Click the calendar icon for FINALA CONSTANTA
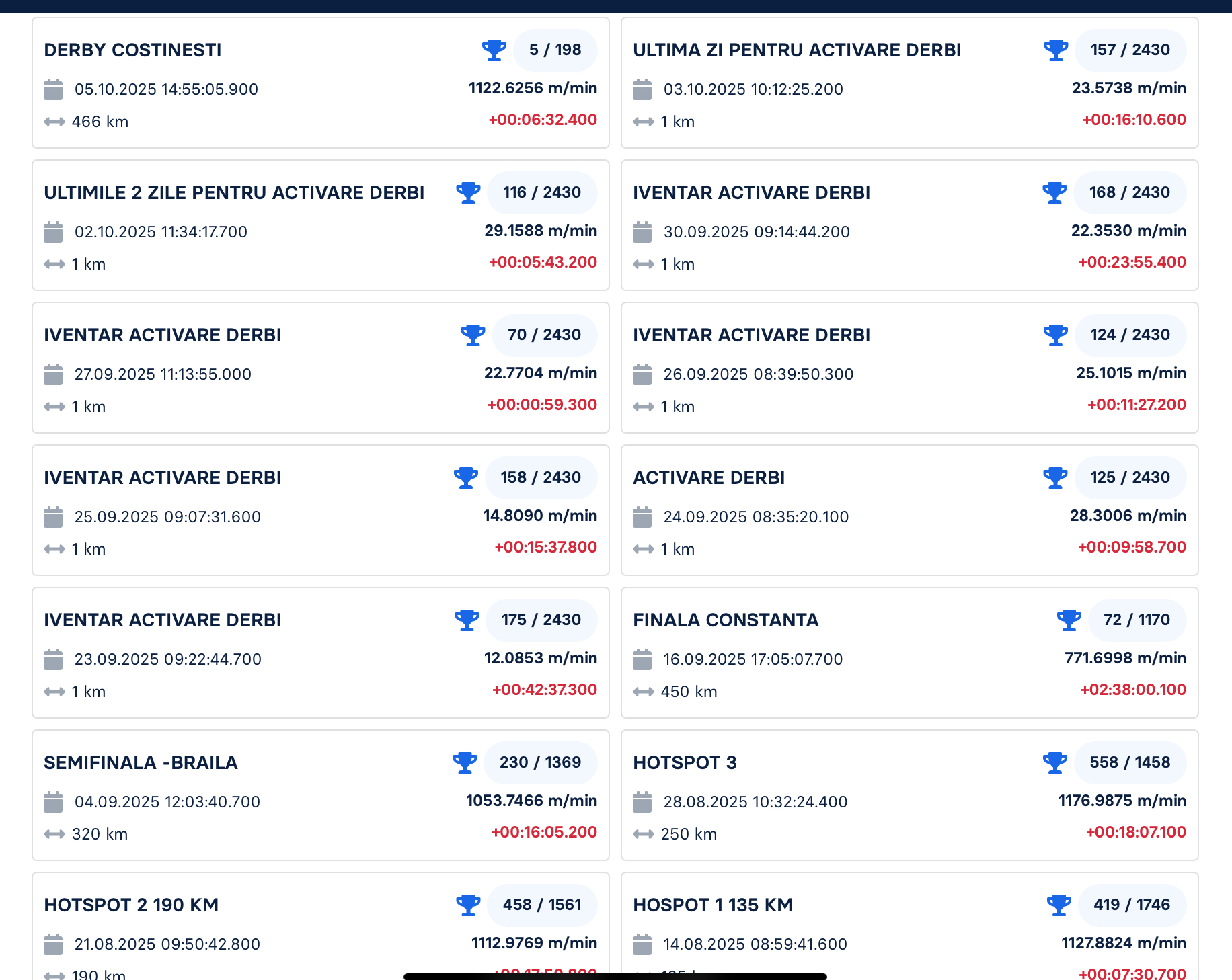Screen dimensions: 1232x980 coord(642,659)
